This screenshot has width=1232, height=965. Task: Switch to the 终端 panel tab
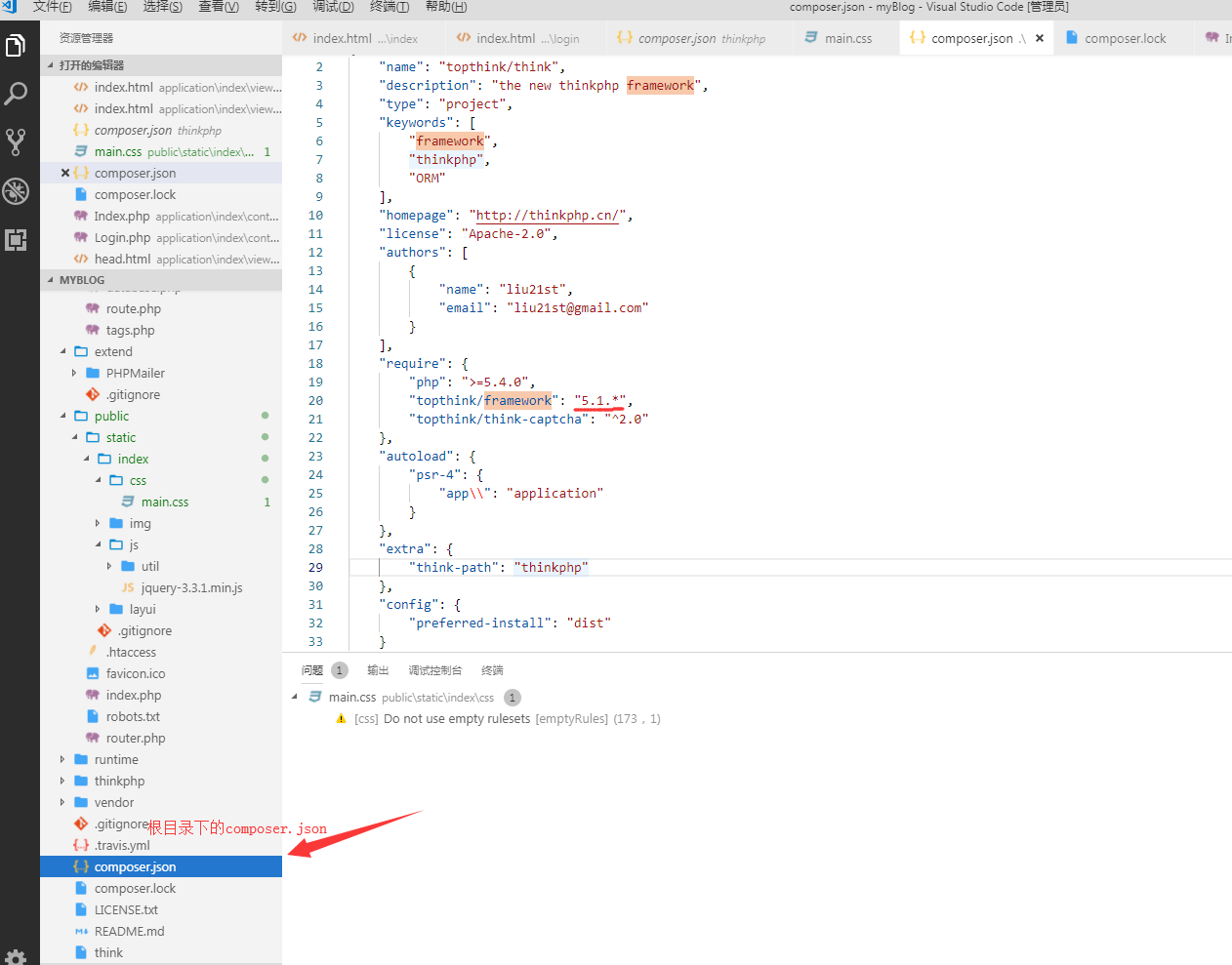pyautogui.click(x=492, y=670)
